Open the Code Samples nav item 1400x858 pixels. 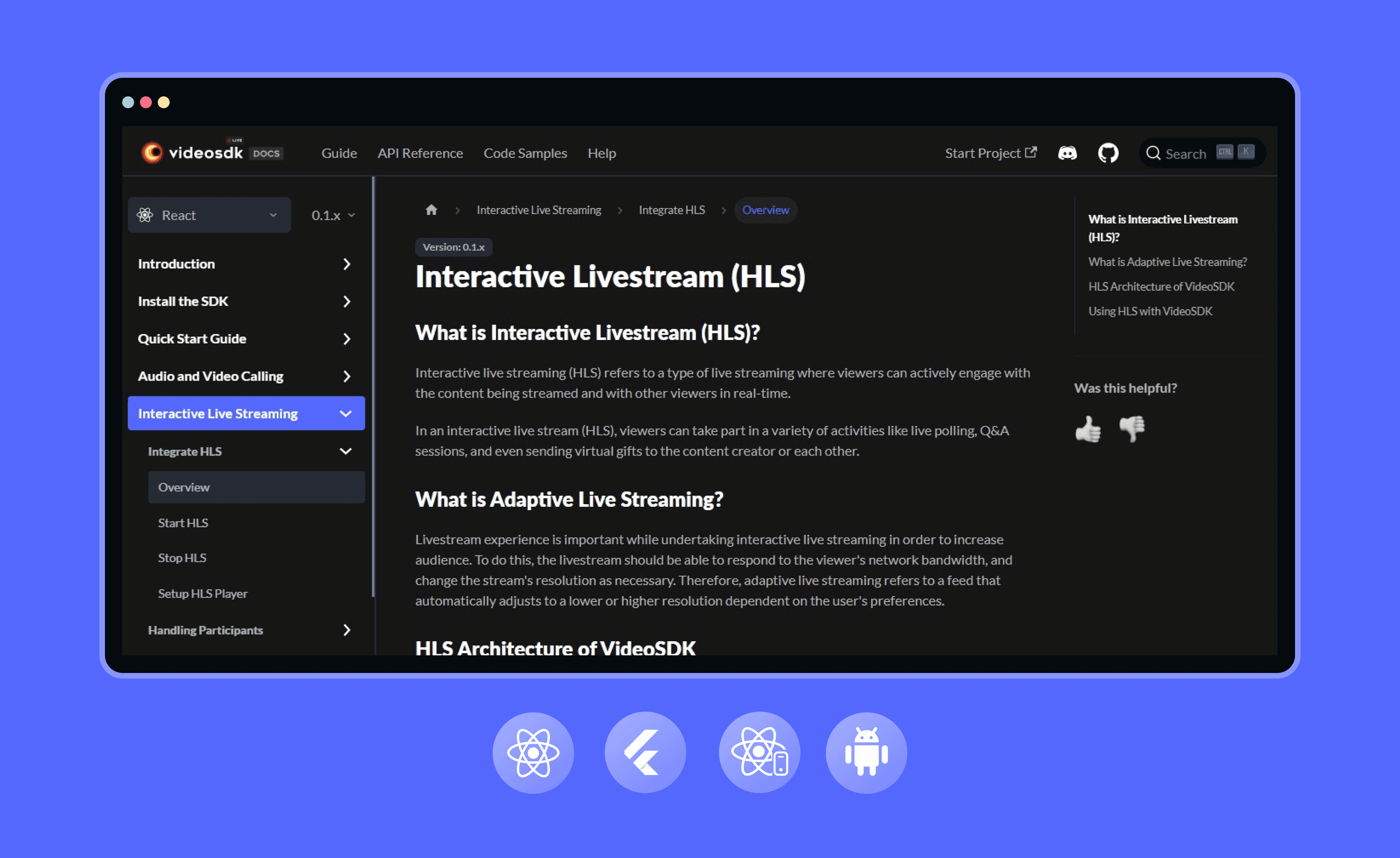[x=525, y=153]
